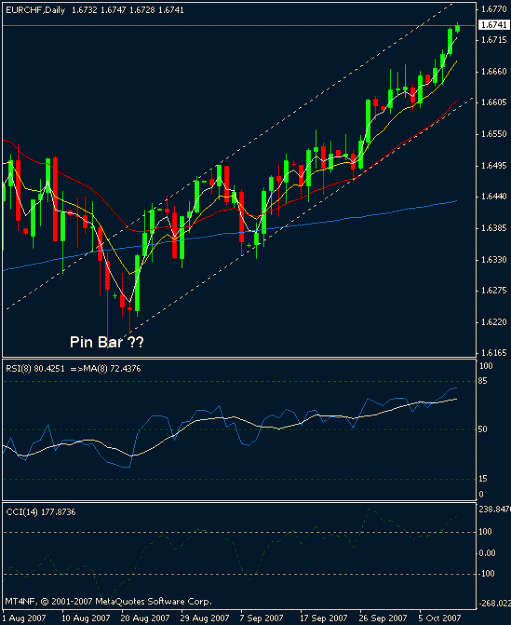Viewport: 511px width, 625px height.
Task: Click the 17 Sep 2007 date label
Action: (x=323, y=618)
